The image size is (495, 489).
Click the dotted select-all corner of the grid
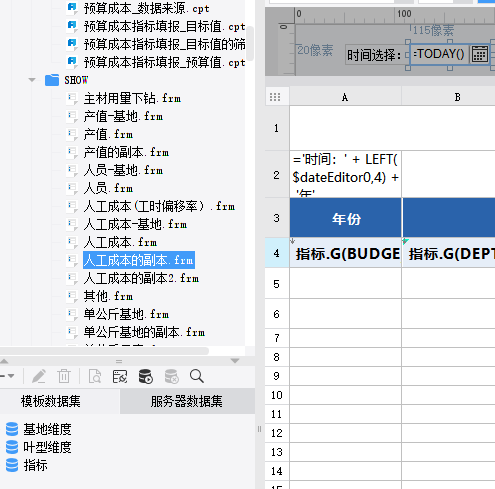tap(275, 97)
